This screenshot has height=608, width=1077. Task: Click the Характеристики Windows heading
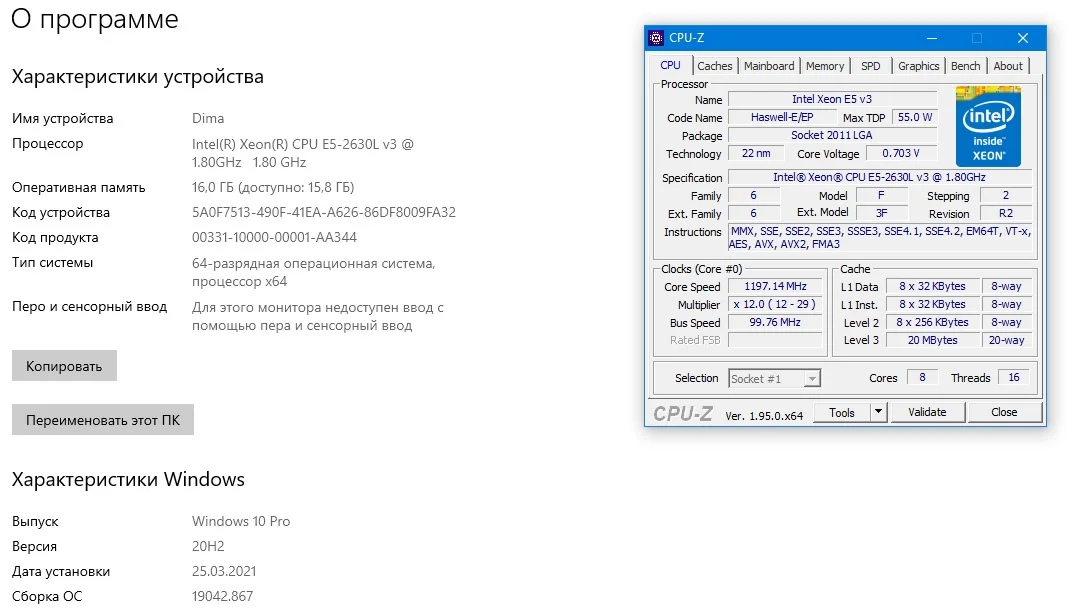click(x=128, y=479)
